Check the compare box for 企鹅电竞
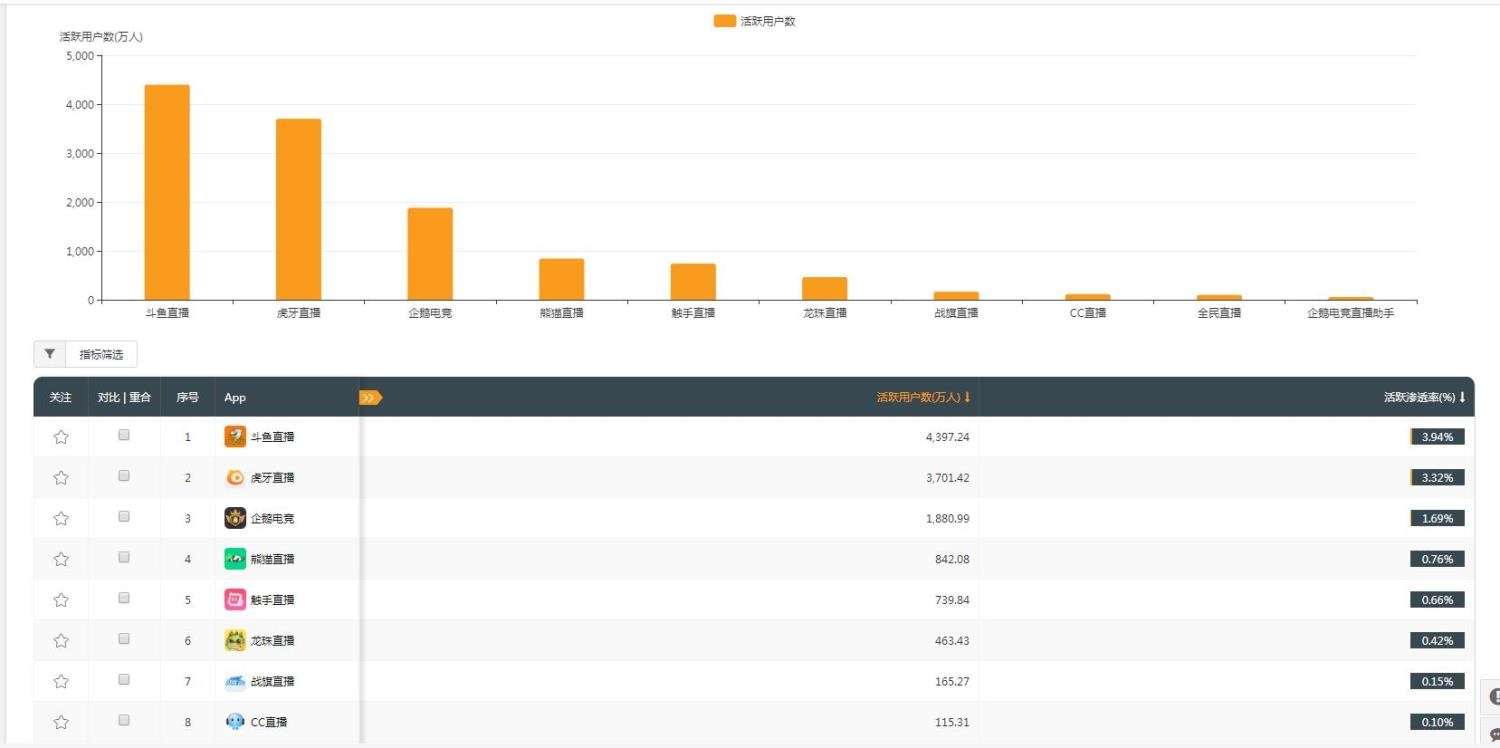Image resolution: width=1500 pixels, height=748 pixels. click(124, 517)
